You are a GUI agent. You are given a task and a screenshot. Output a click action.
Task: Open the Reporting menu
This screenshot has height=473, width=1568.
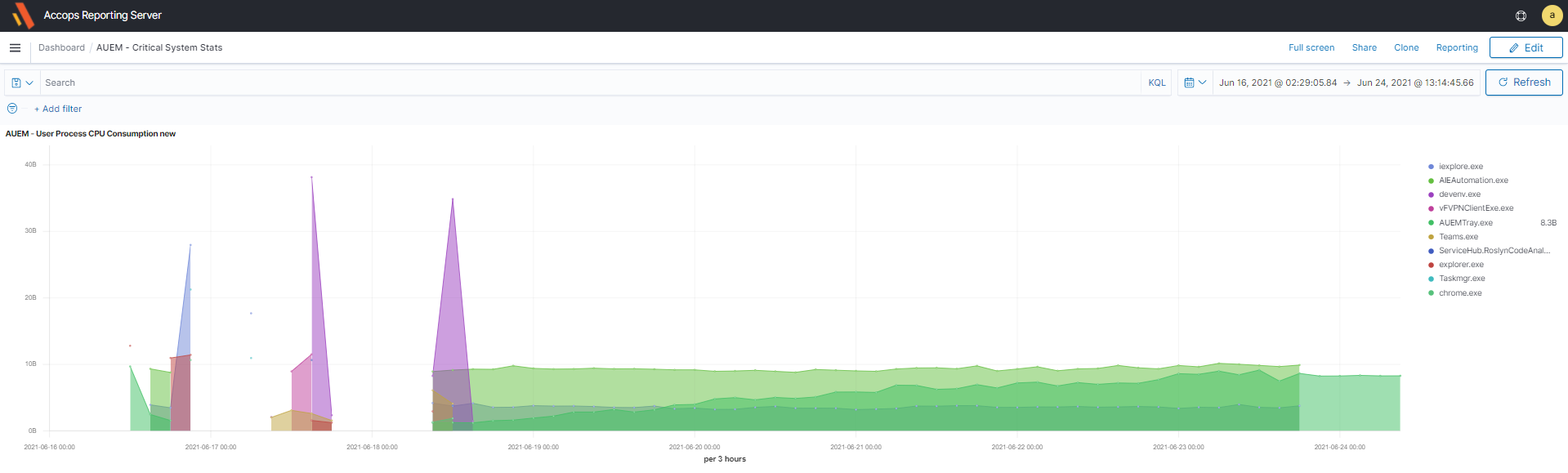1457,47
